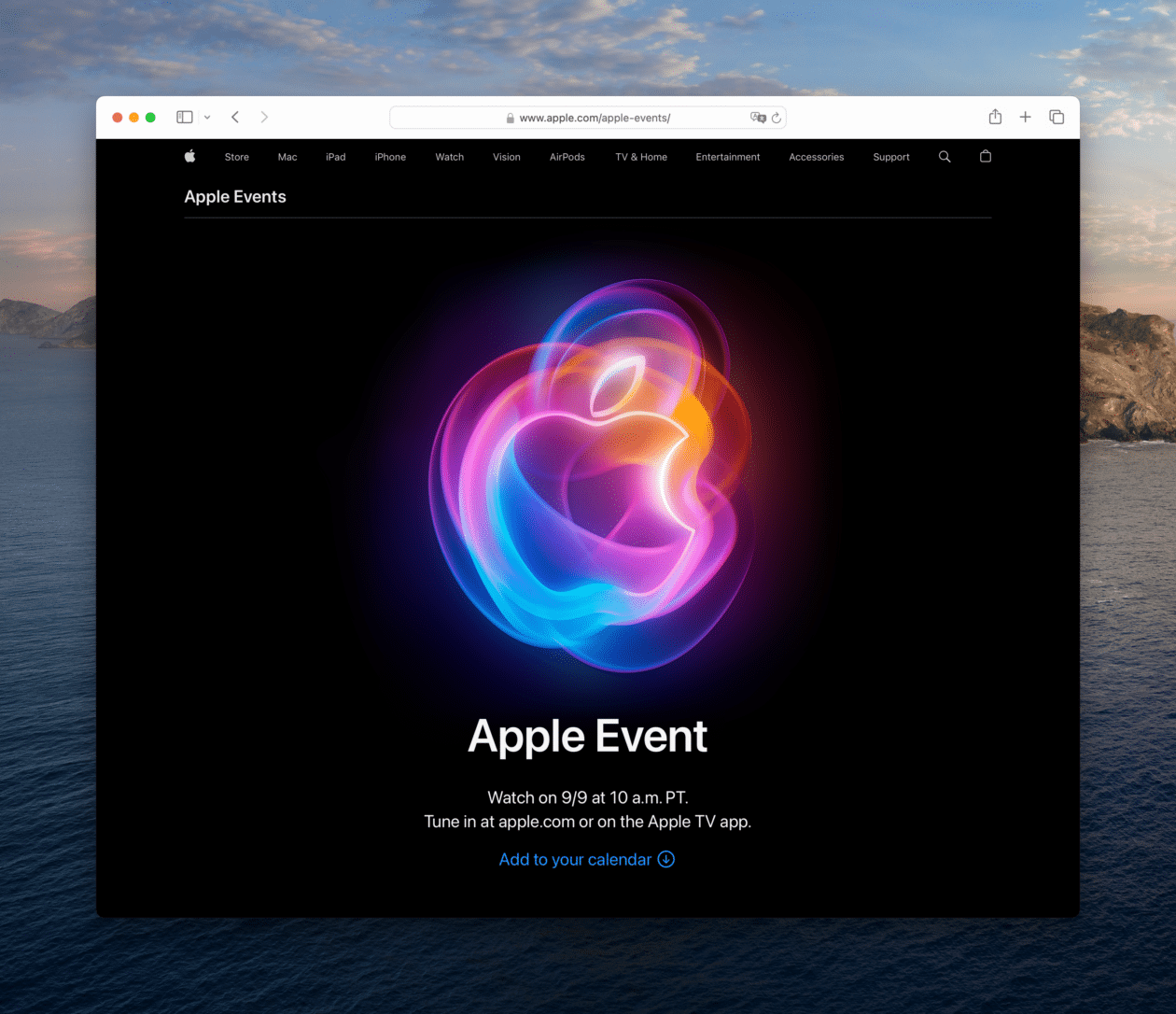Viewport: 1176px width, 1014px height.
Task: Expand the sidebar tab group dropdown chevron
Action: coord(207,118)
